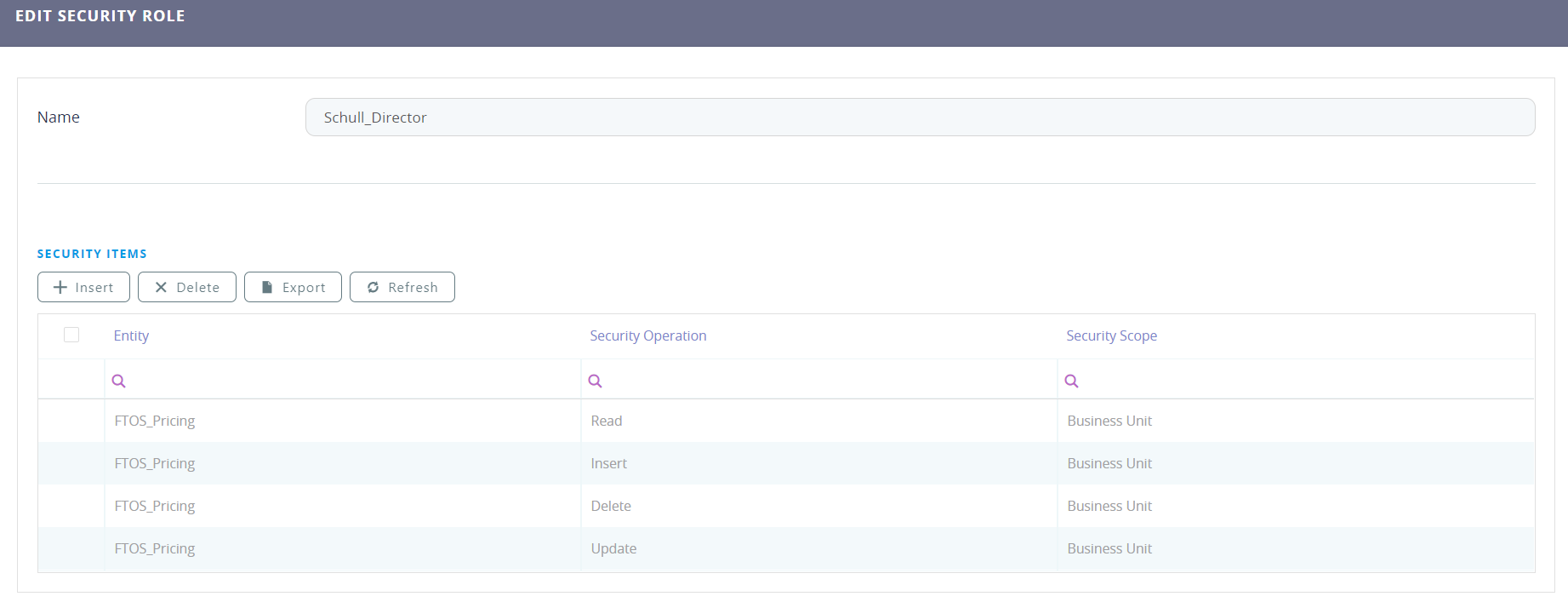Image resolution: width=1568 pixels, height=602 pixels.
Task: Toggle the select-all checkbox in grid header
Action: 71,335
